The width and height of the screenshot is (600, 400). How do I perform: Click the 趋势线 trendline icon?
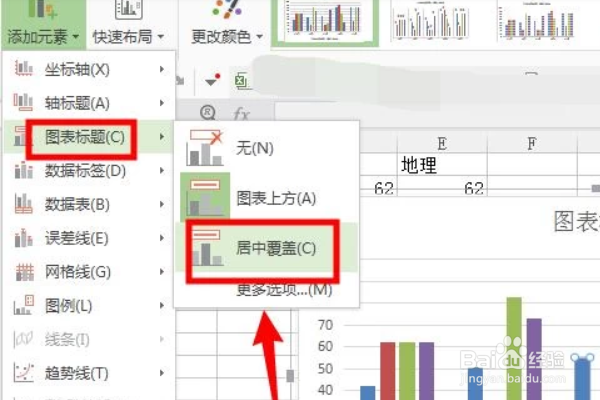point(23,372)
